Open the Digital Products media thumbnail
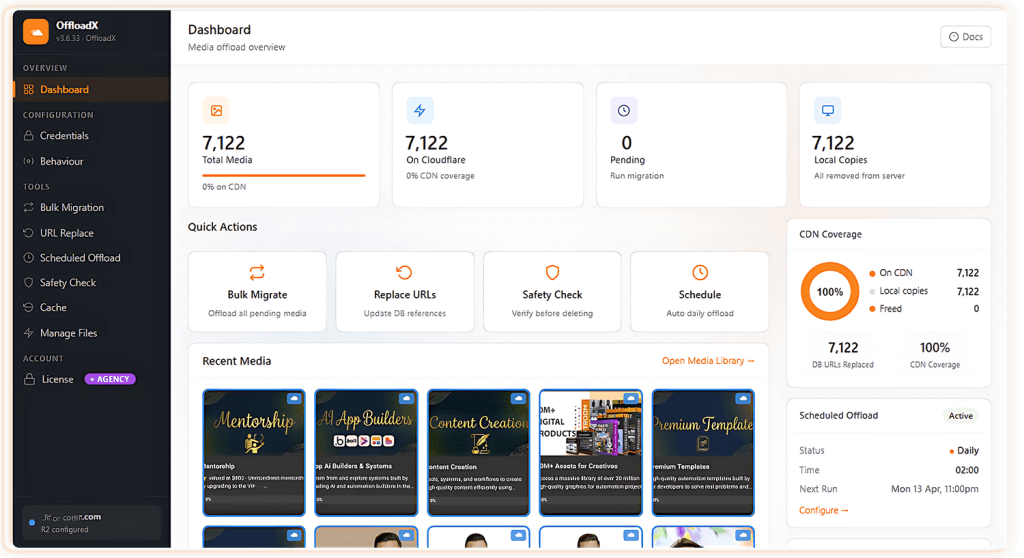Viewport: 1024px width, 558px height. click(591, 453)
